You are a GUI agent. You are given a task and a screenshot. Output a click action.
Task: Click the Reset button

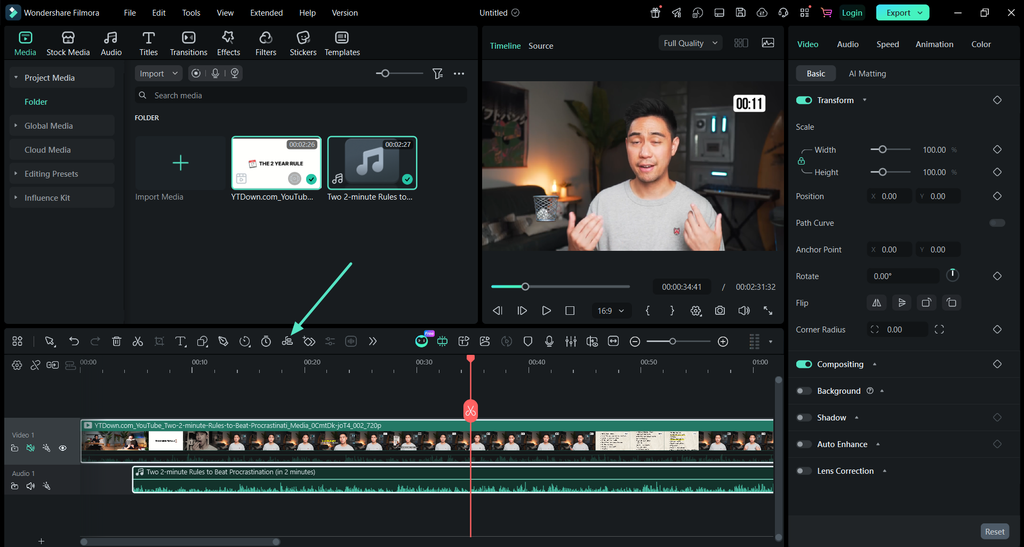[995, 531]
